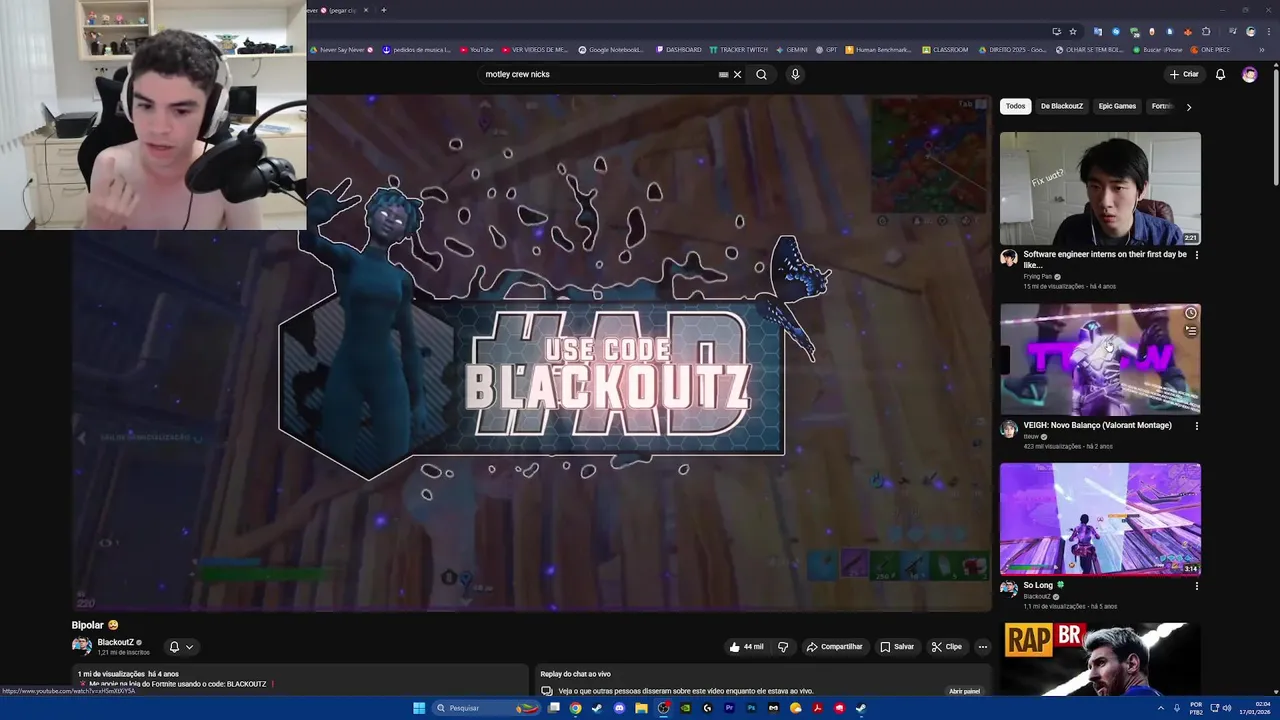Open the RAP BR video thumbnail

1100,659
